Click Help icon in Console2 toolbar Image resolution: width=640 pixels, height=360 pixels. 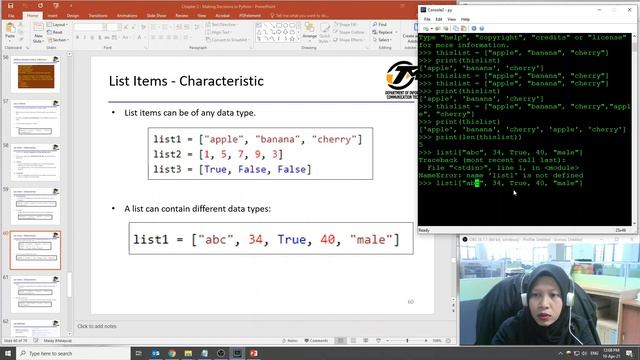[482, 29]
